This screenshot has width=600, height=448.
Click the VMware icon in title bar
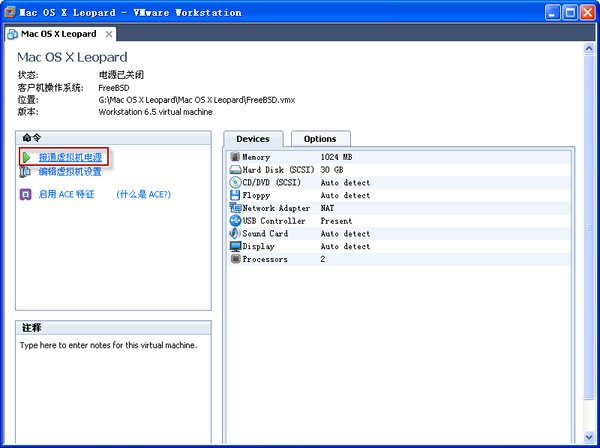pyautogui.click(x=10, y=12)
